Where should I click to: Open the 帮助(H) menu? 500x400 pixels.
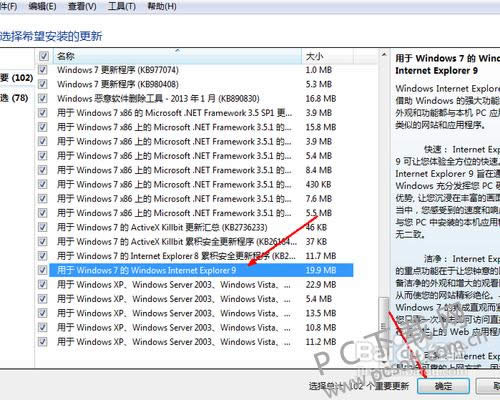coord(162,6)
